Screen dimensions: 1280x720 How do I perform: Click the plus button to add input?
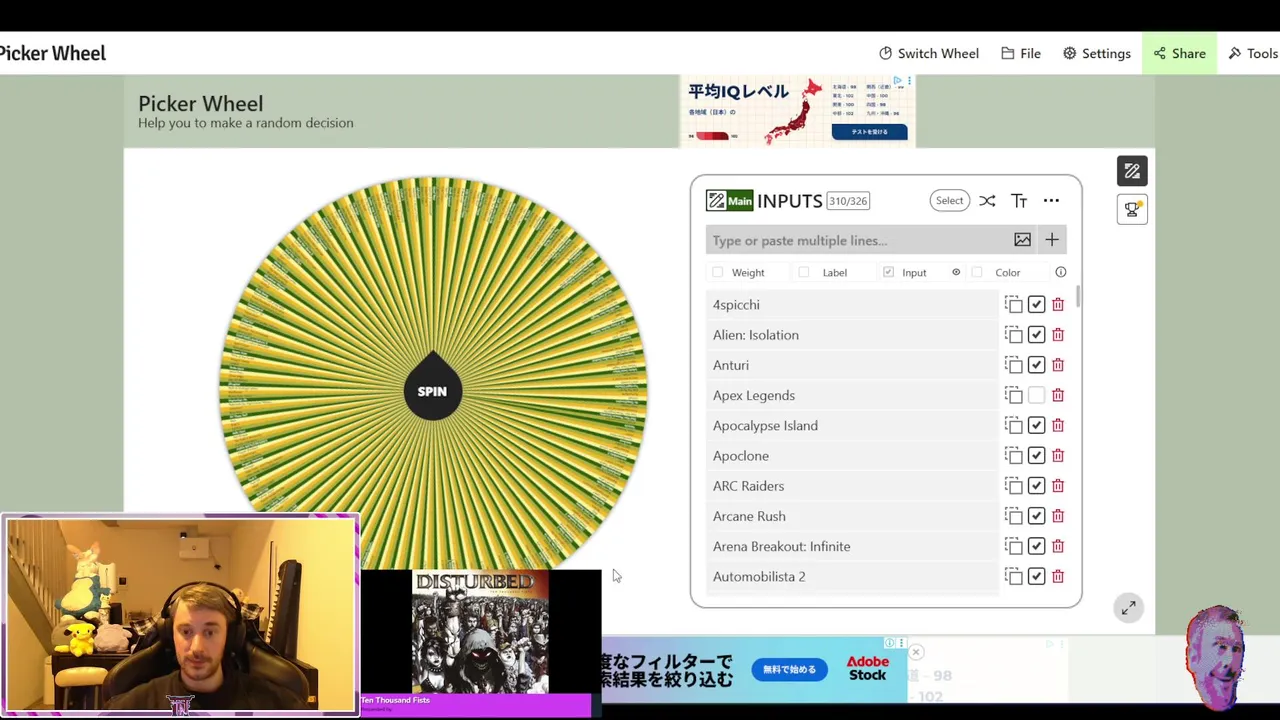1051,240
